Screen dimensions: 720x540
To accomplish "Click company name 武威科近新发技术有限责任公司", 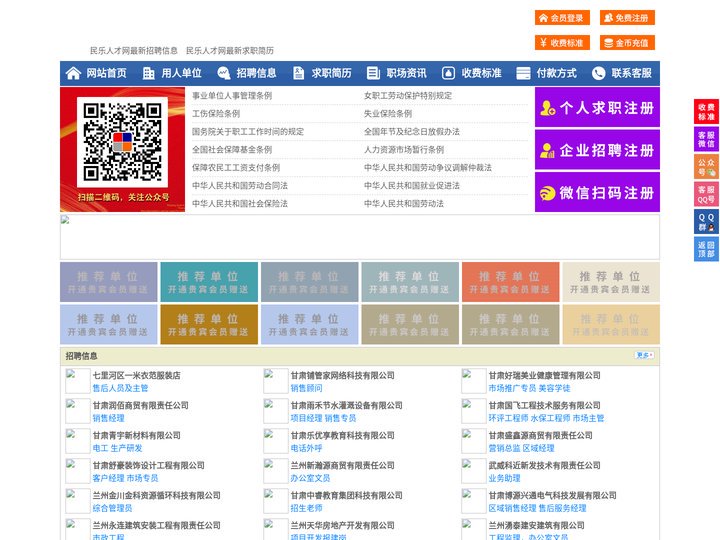I will 545,465.
